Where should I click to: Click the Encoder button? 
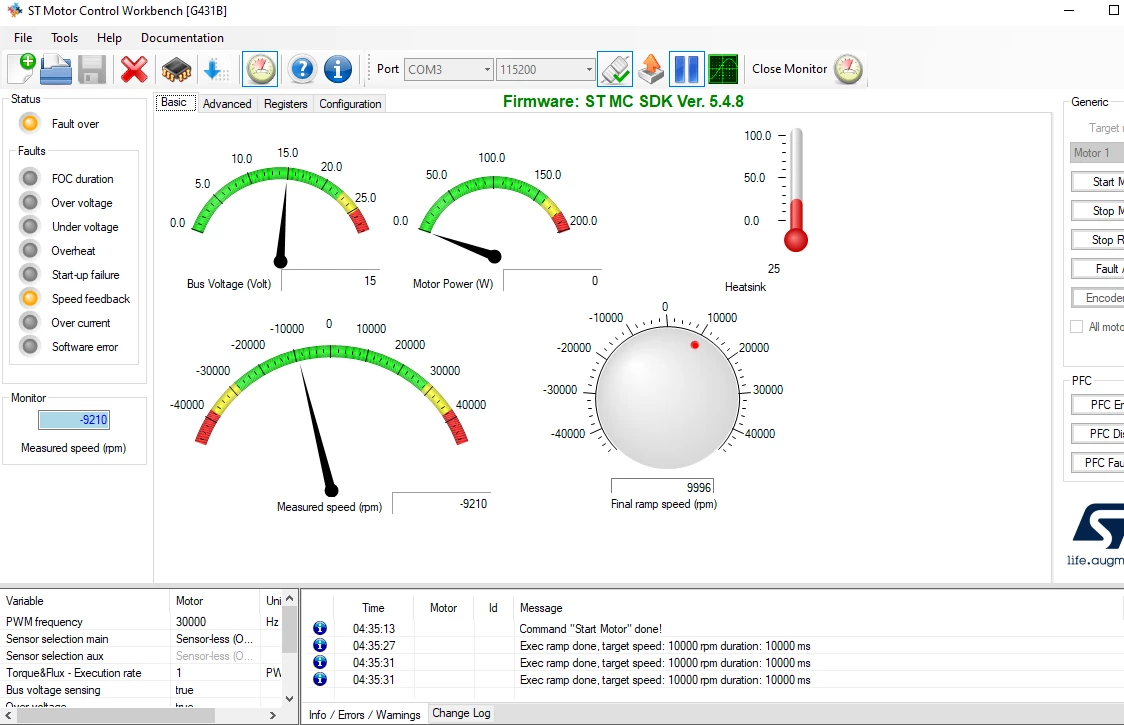click(1097, 298)
